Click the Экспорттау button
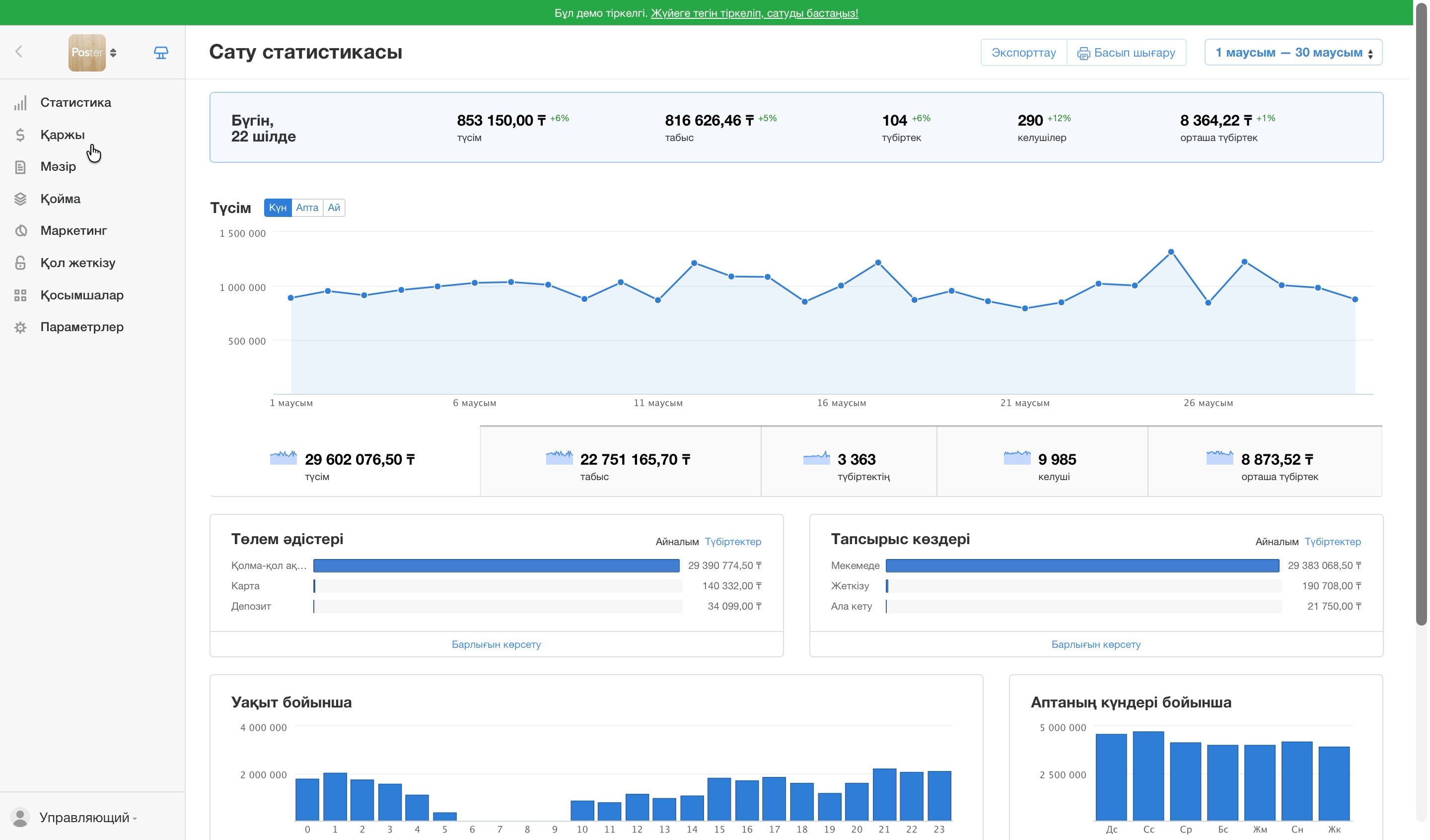Viewport: 1430px width, 840px height. [1024, 53]
